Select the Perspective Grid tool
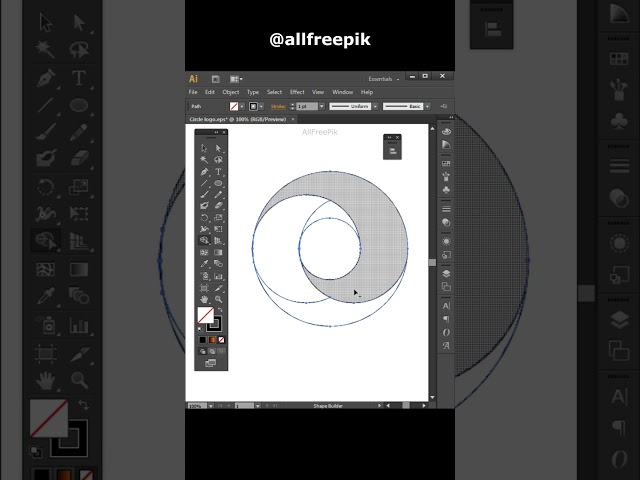This screenshot has height=480, width=640. pos(218,241)
